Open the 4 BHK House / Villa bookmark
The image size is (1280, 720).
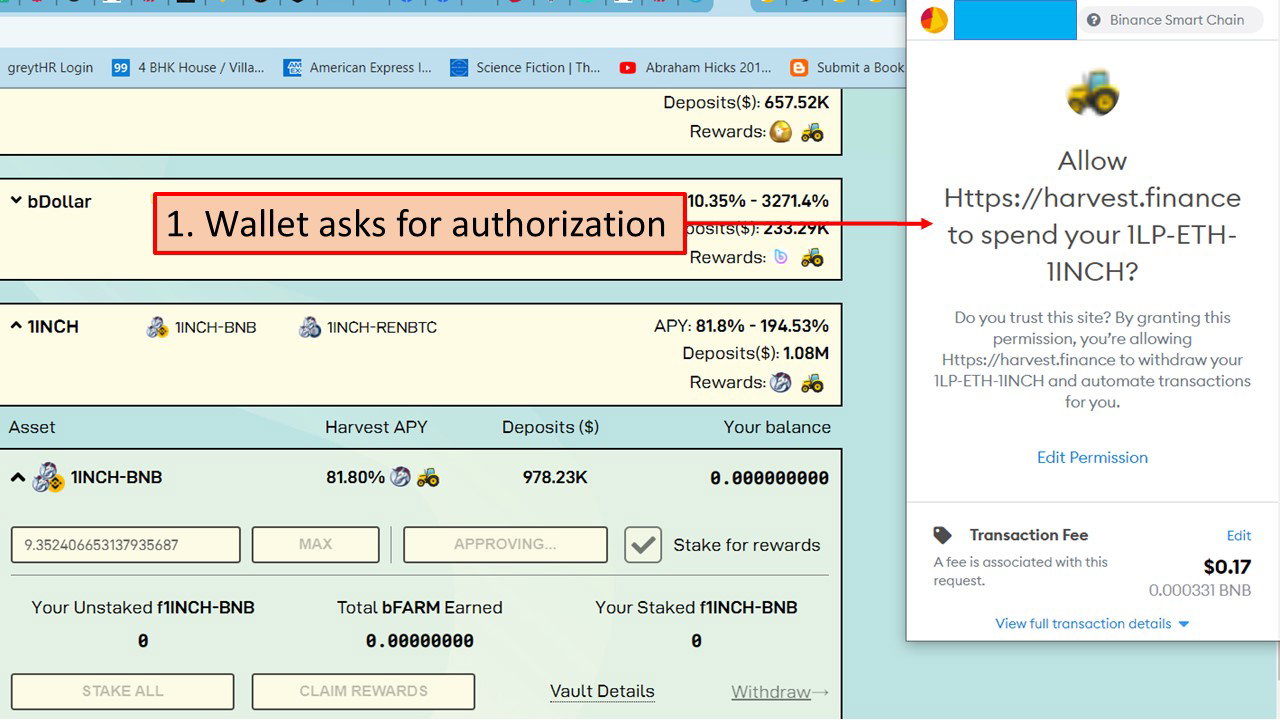pyautogui.click(x=189, y=68)
